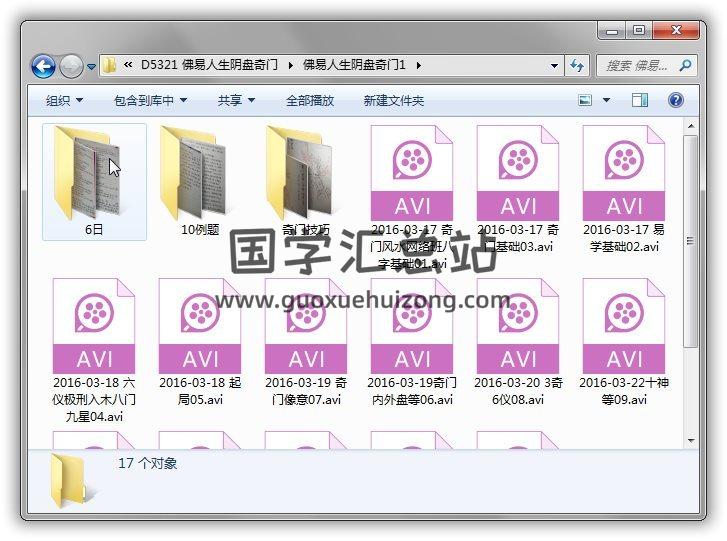Viewport: 727px width, 541px height.
Task: Expand the 包含到库中 dropdown
Action: click(x=150, y=101)
